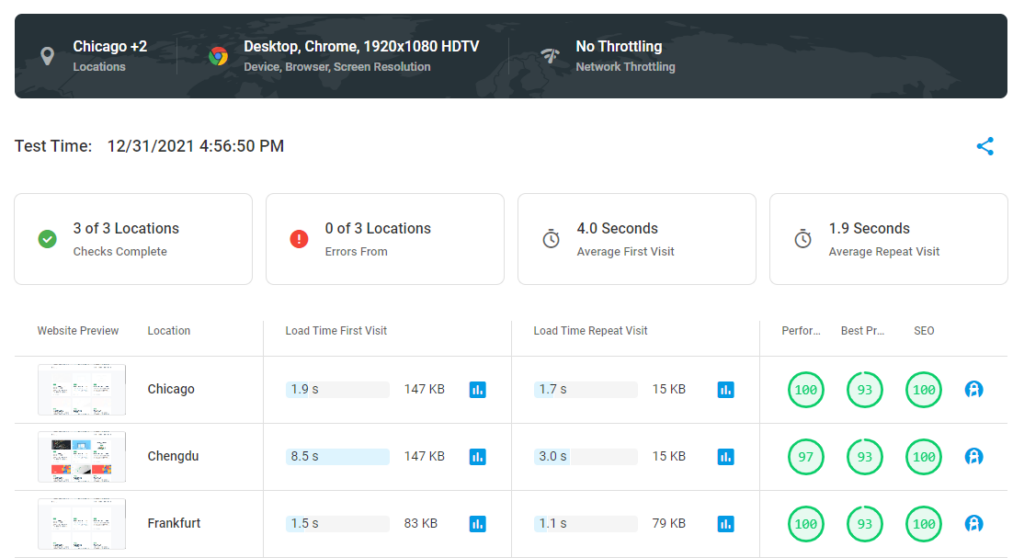Open the Chicago website preview thumbnail
The height and width of the screenshot is (558, 1024).
(x=82, y=389)
